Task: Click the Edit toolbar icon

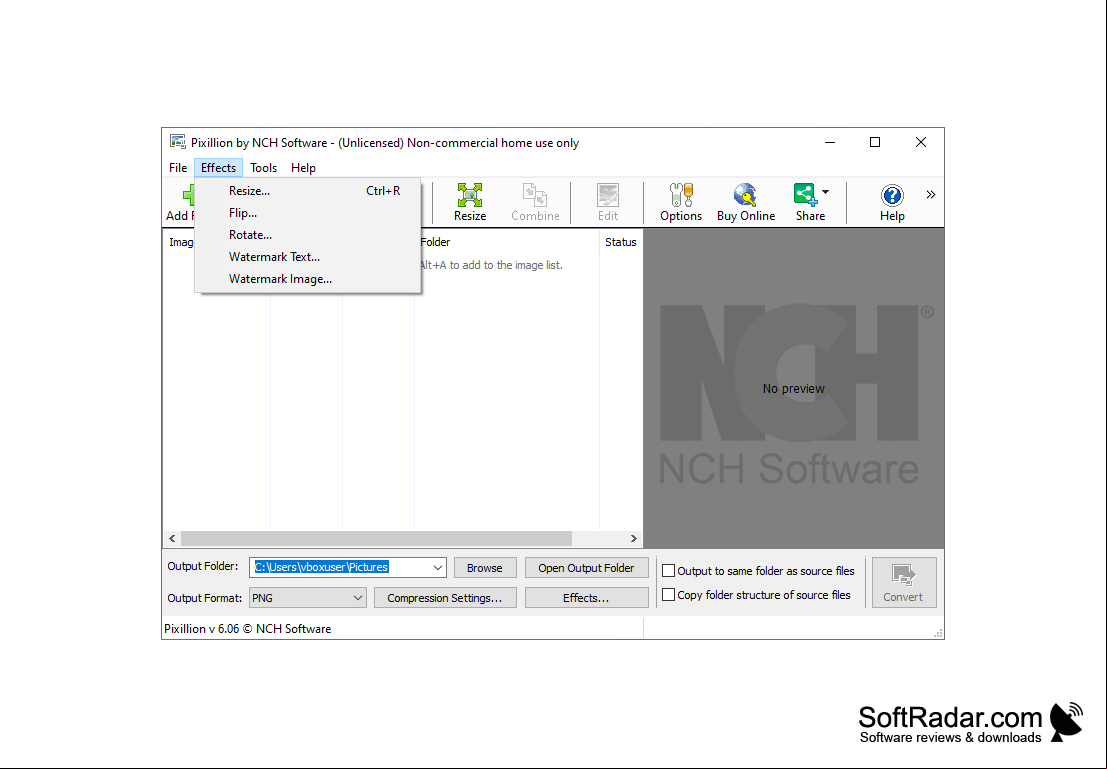Action: 607,202
